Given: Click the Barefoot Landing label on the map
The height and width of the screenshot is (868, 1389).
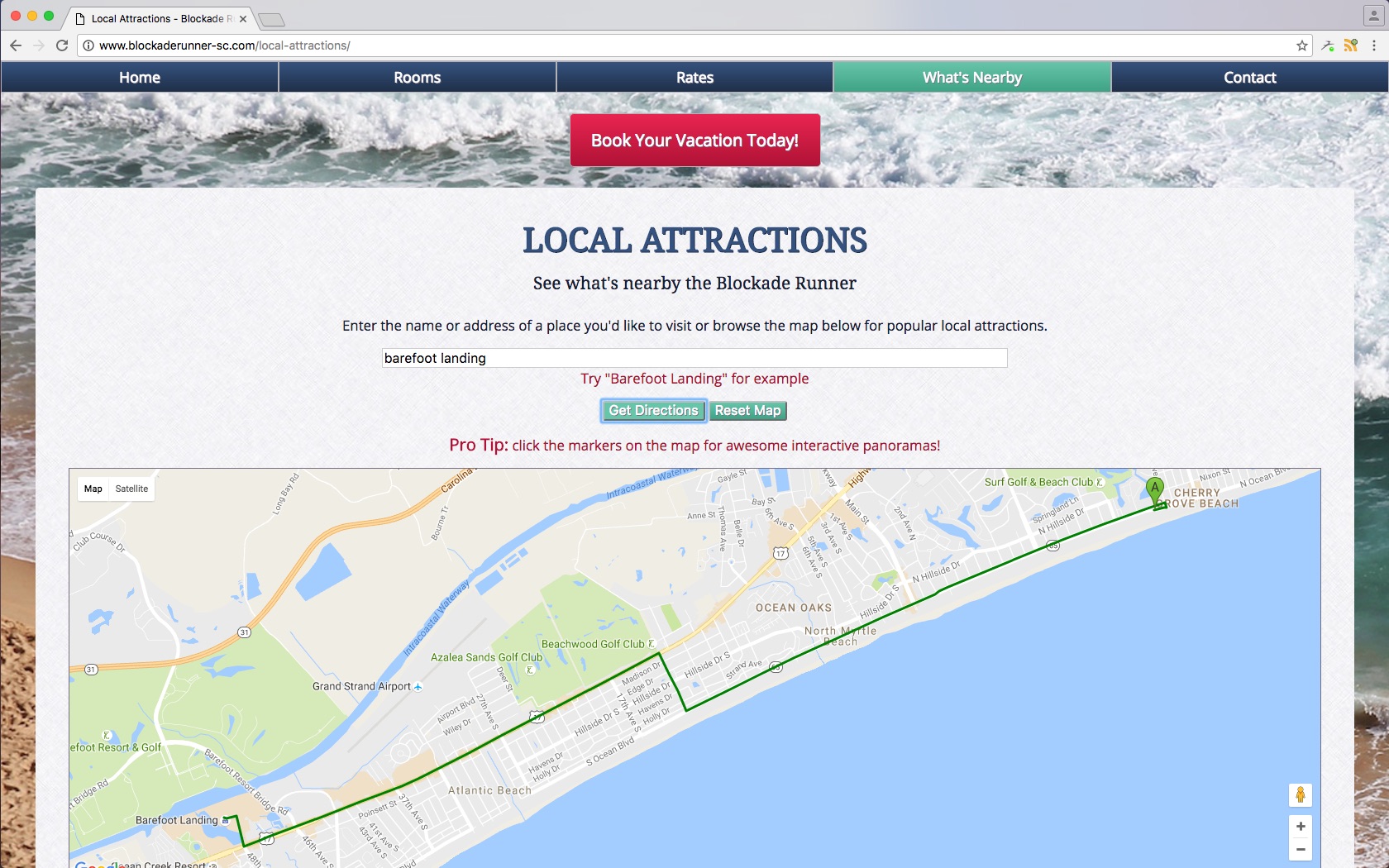Looking at the screenshot, I should pyautogui.click(x=177, y=820).
